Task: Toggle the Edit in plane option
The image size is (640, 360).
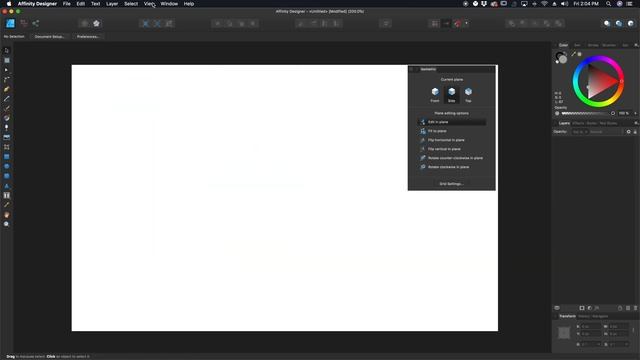Action: point(452,122)
